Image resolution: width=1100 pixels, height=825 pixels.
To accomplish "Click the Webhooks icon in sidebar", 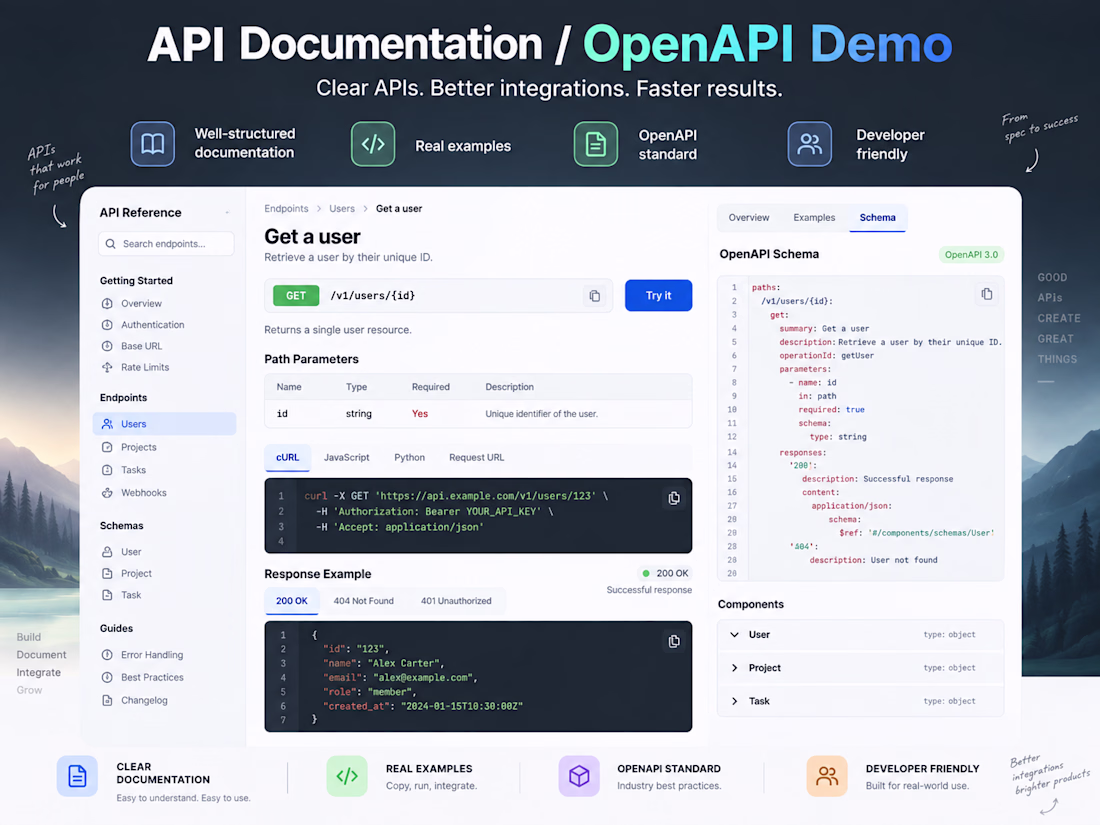I will pyautogui.click(x=107, y=492).
